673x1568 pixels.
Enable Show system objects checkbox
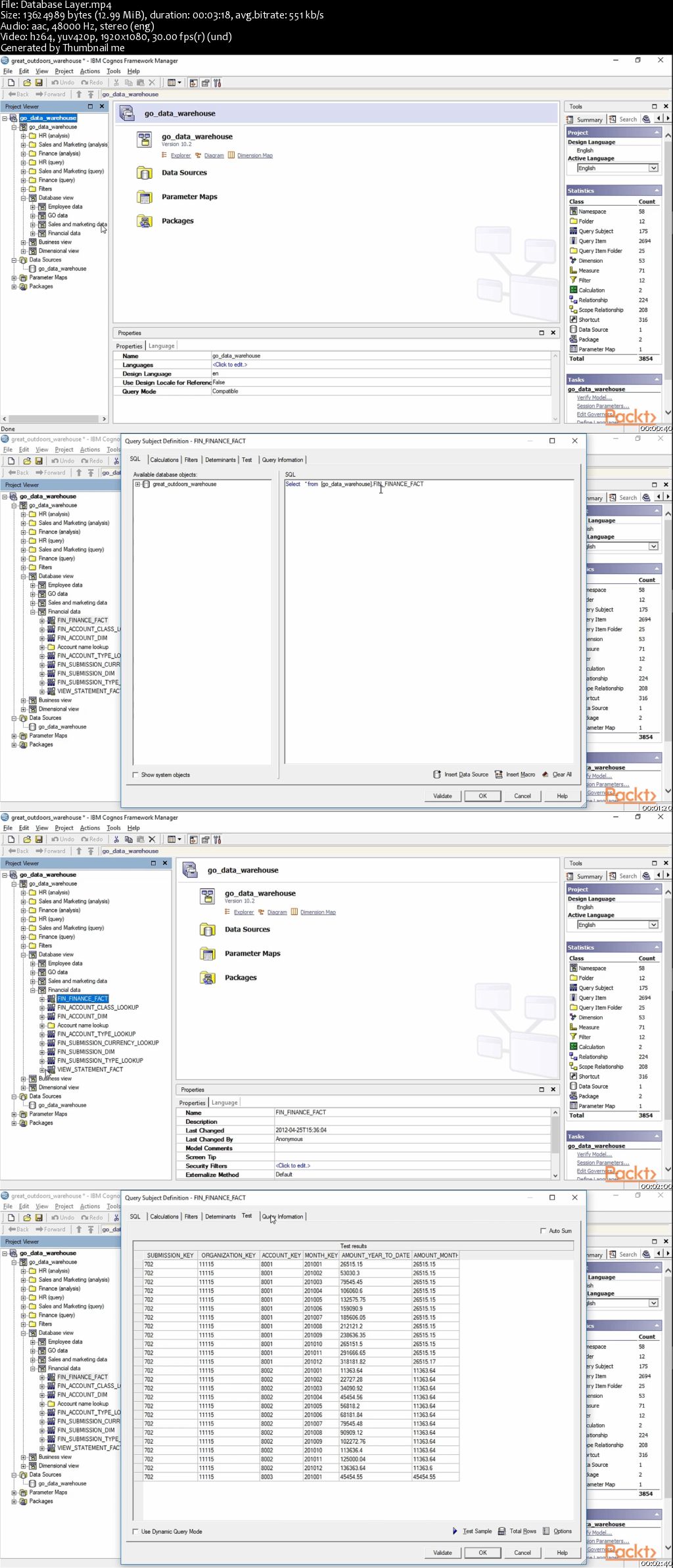coord(136,774)
